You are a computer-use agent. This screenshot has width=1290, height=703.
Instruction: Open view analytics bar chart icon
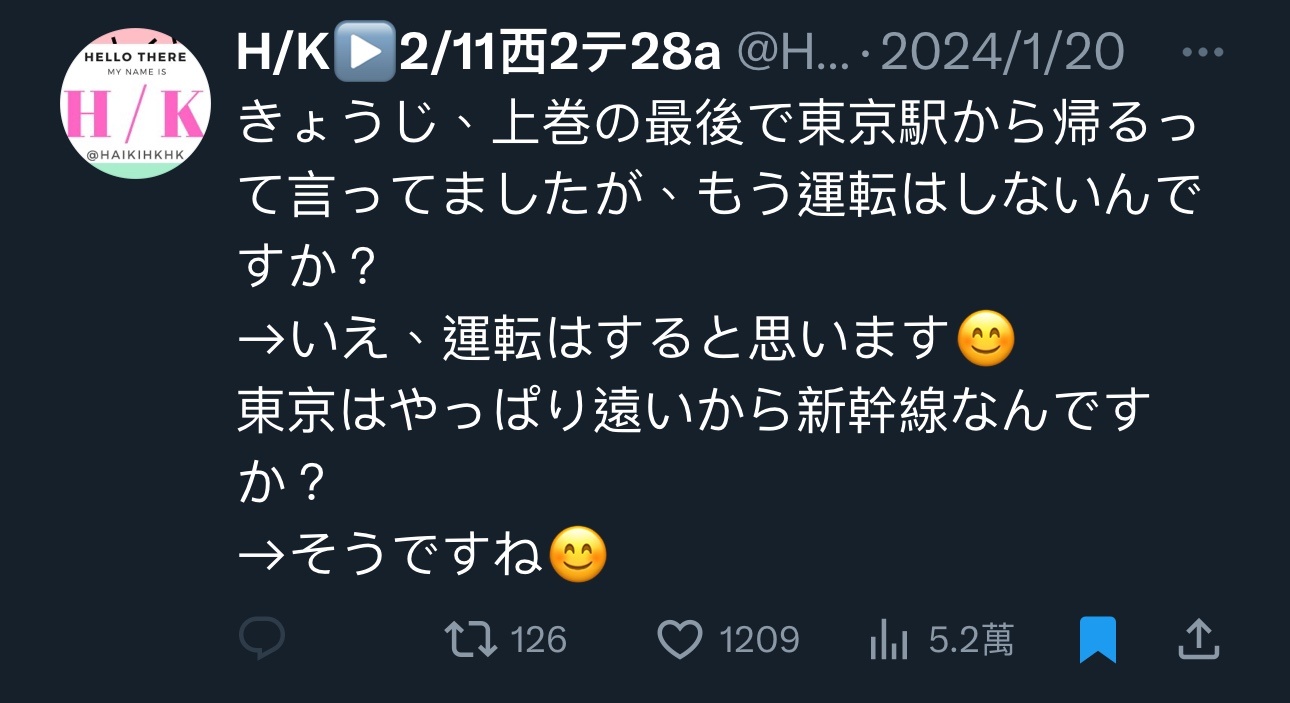[x=888, y=640]
